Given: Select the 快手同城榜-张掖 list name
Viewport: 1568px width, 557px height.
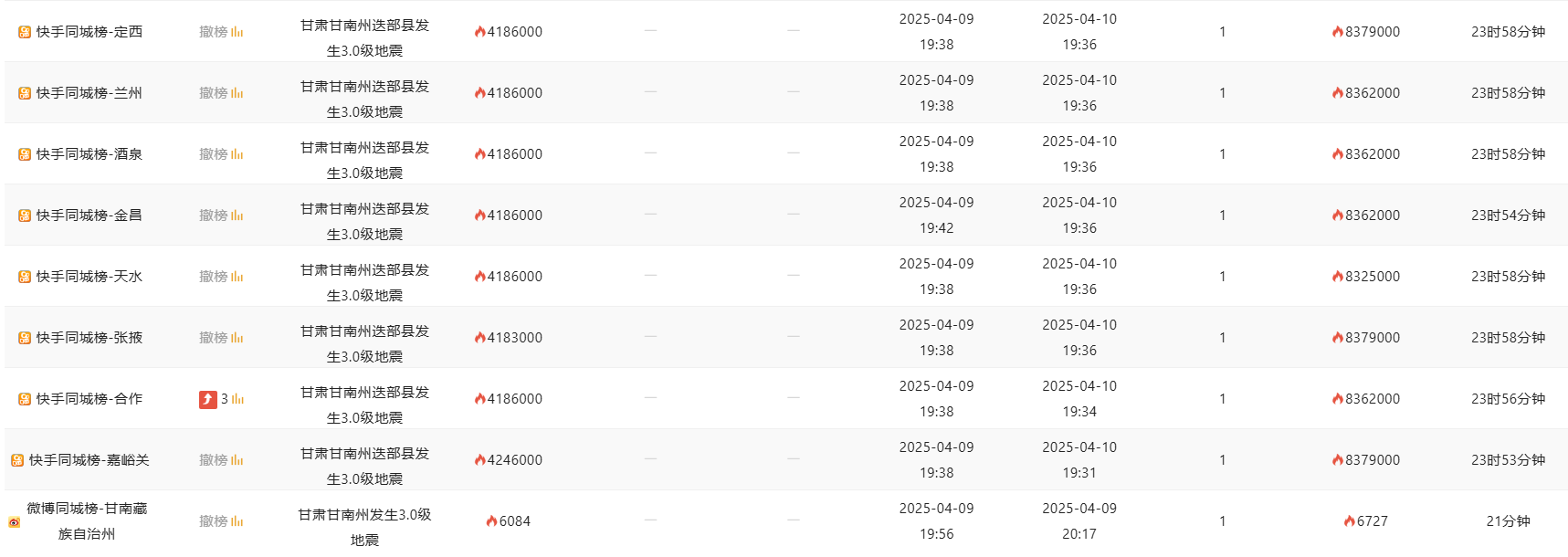Looking at the screenshot, I should point(89,338).
